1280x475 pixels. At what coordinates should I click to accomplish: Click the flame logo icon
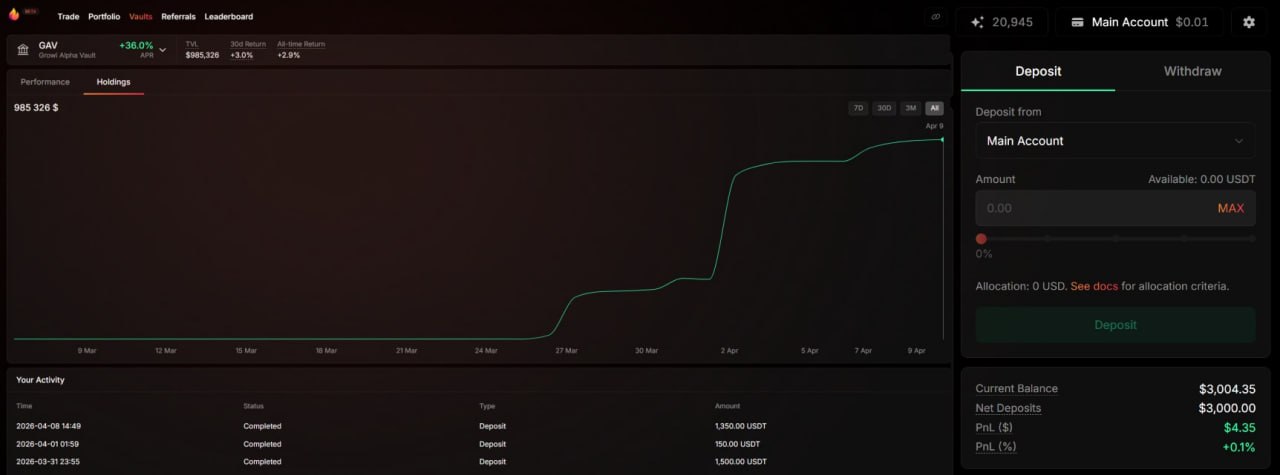14,16
